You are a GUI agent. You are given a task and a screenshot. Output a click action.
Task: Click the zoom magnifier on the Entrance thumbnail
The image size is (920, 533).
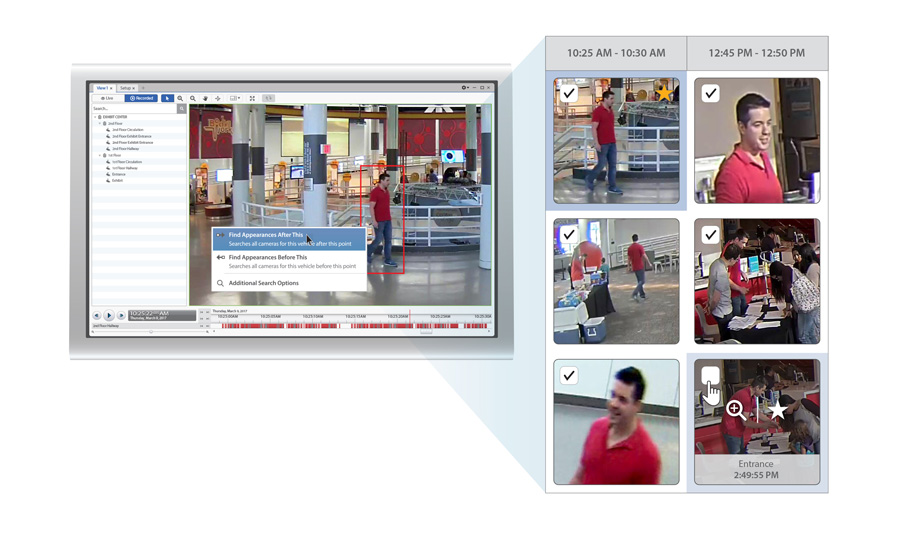coord(735,409)
